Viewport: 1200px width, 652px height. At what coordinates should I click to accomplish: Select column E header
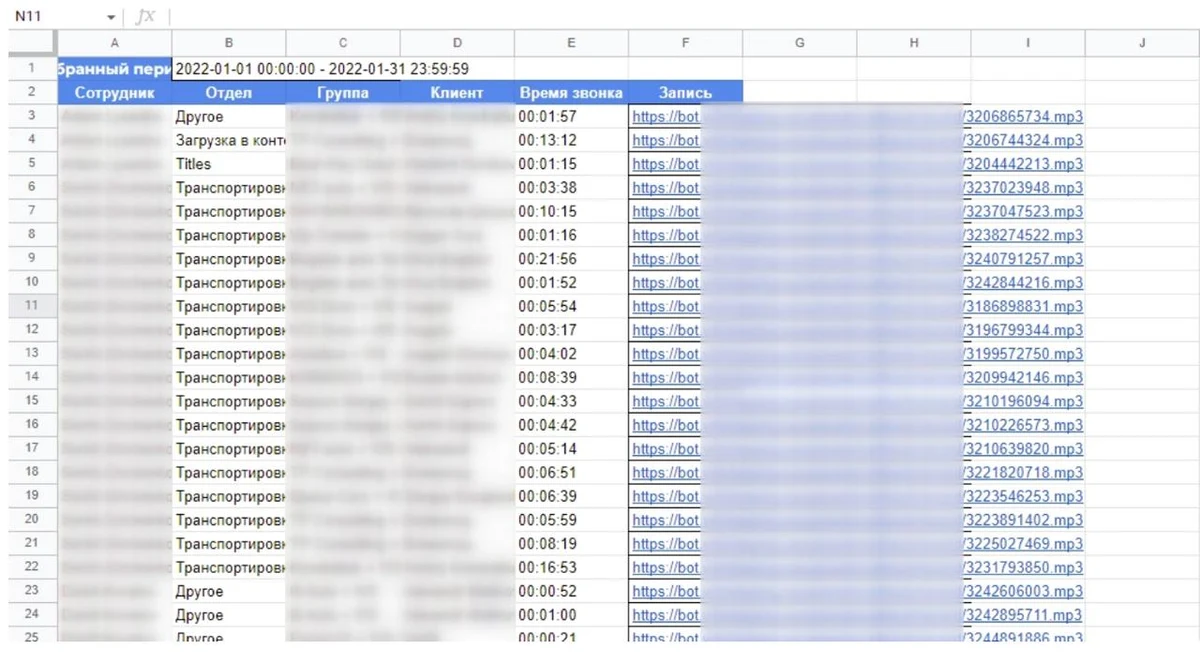pyautogui.click(x=571, y=43)
